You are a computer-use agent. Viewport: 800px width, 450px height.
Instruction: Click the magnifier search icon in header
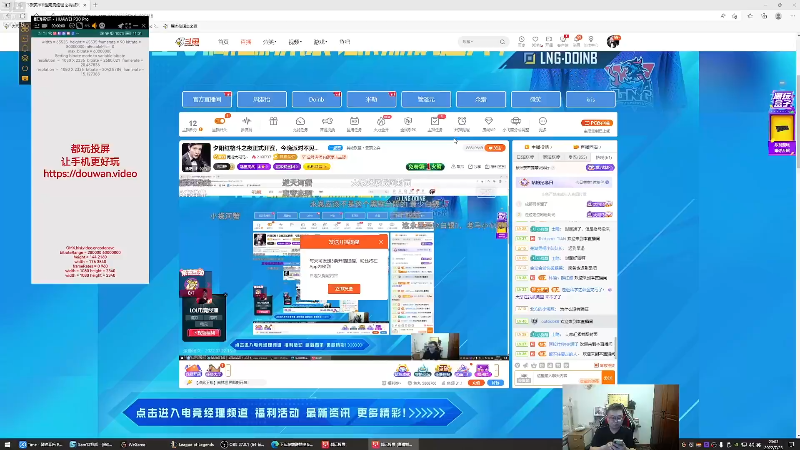click(x=503, y=42)
